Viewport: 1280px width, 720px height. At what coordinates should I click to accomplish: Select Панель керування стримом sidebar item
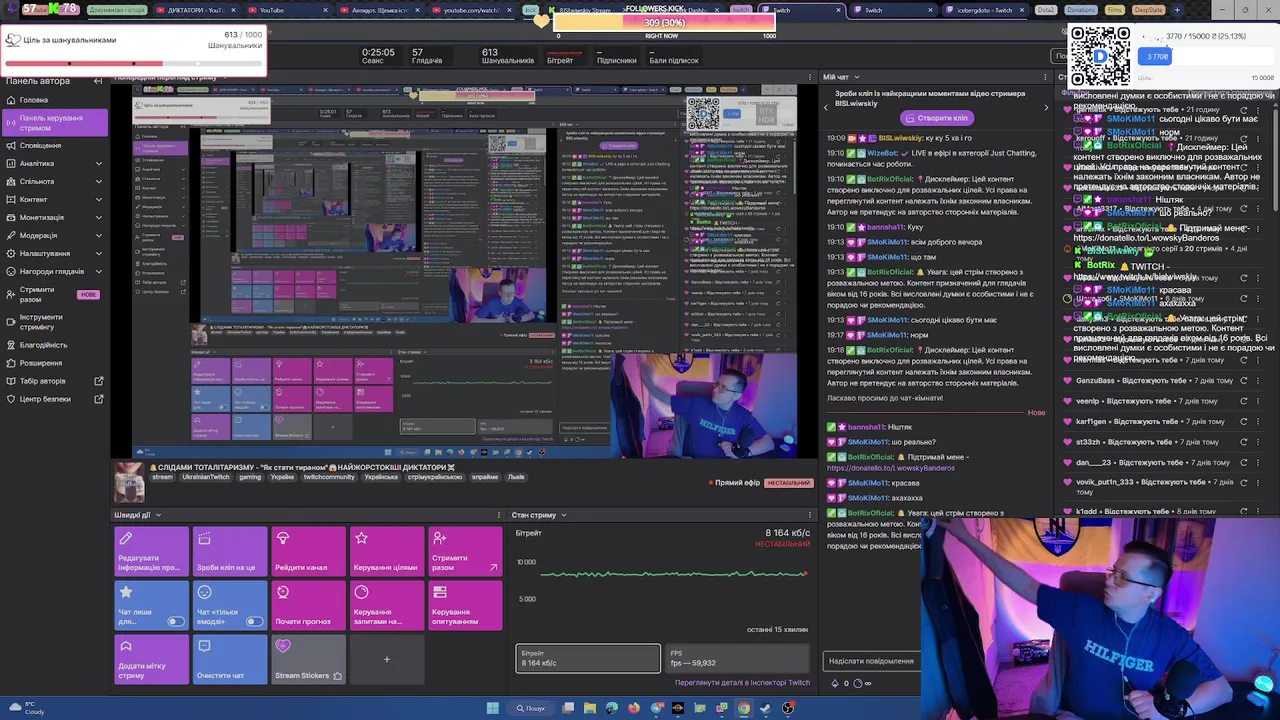tap(55, 123)
